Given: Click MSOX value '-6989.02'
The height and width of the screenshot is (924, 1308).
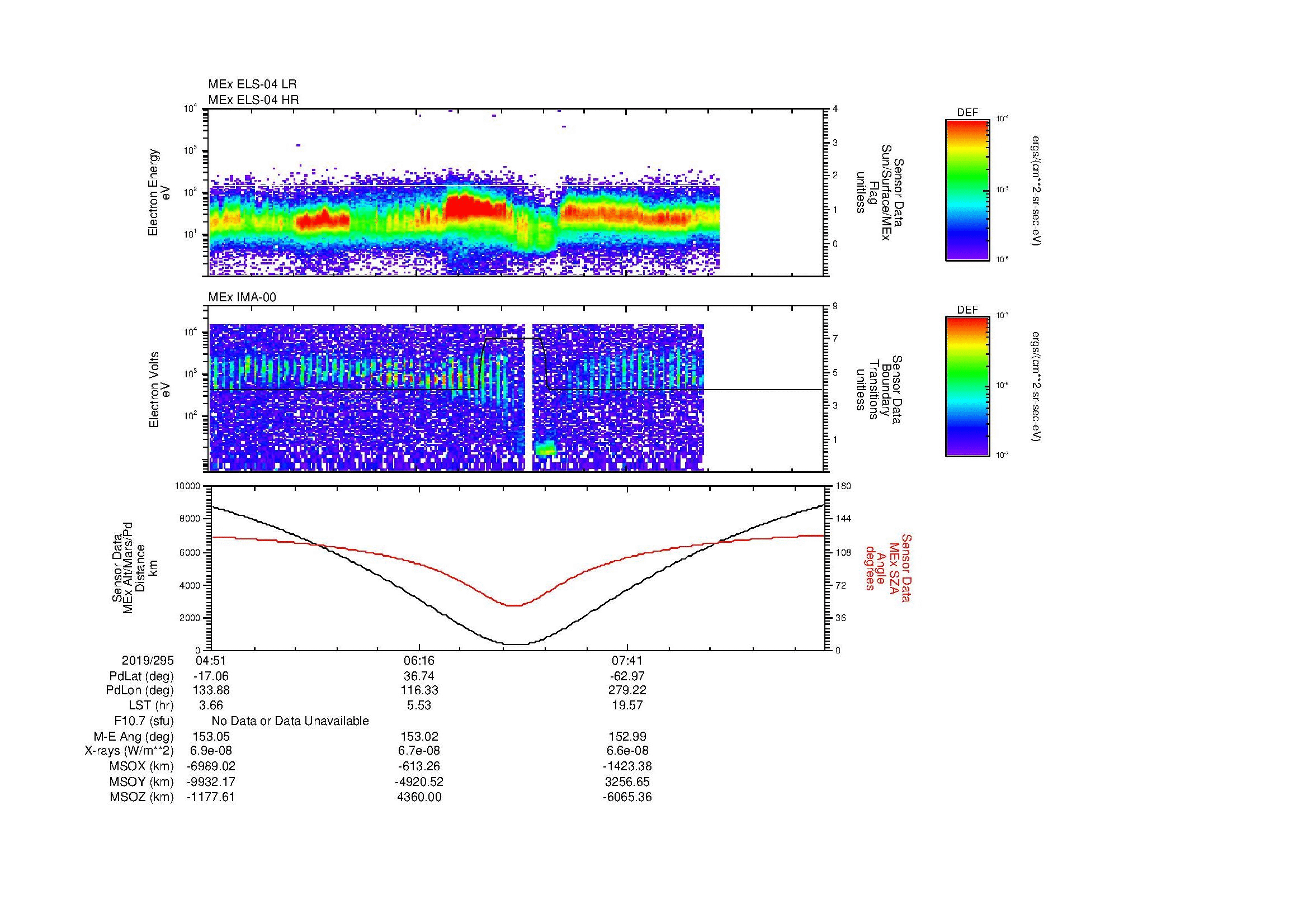Looking at the screenshot, I should point(211,766).
